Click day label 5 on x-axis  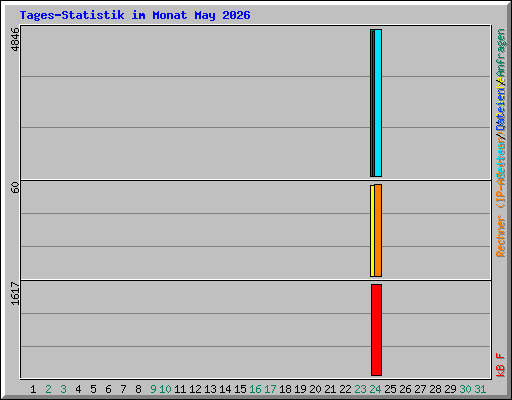(x=93, y=389)
